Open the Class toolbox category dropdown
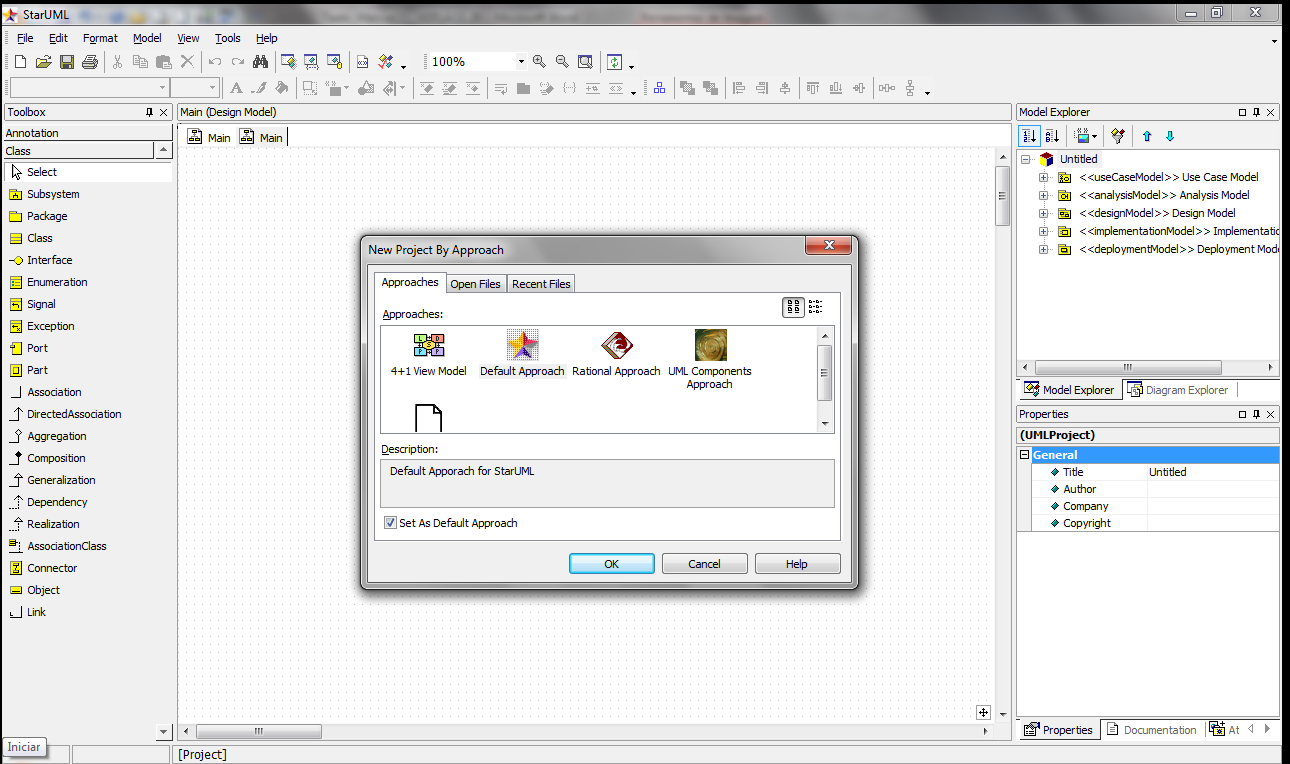This screenshot has width=1290, height=764. 163,151
